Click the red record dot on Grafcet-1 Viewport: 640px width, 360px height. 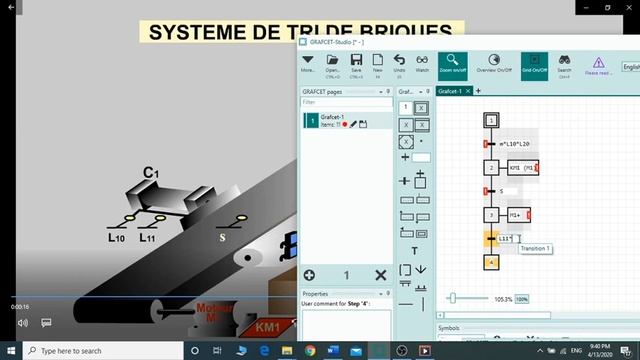point(345,124)
